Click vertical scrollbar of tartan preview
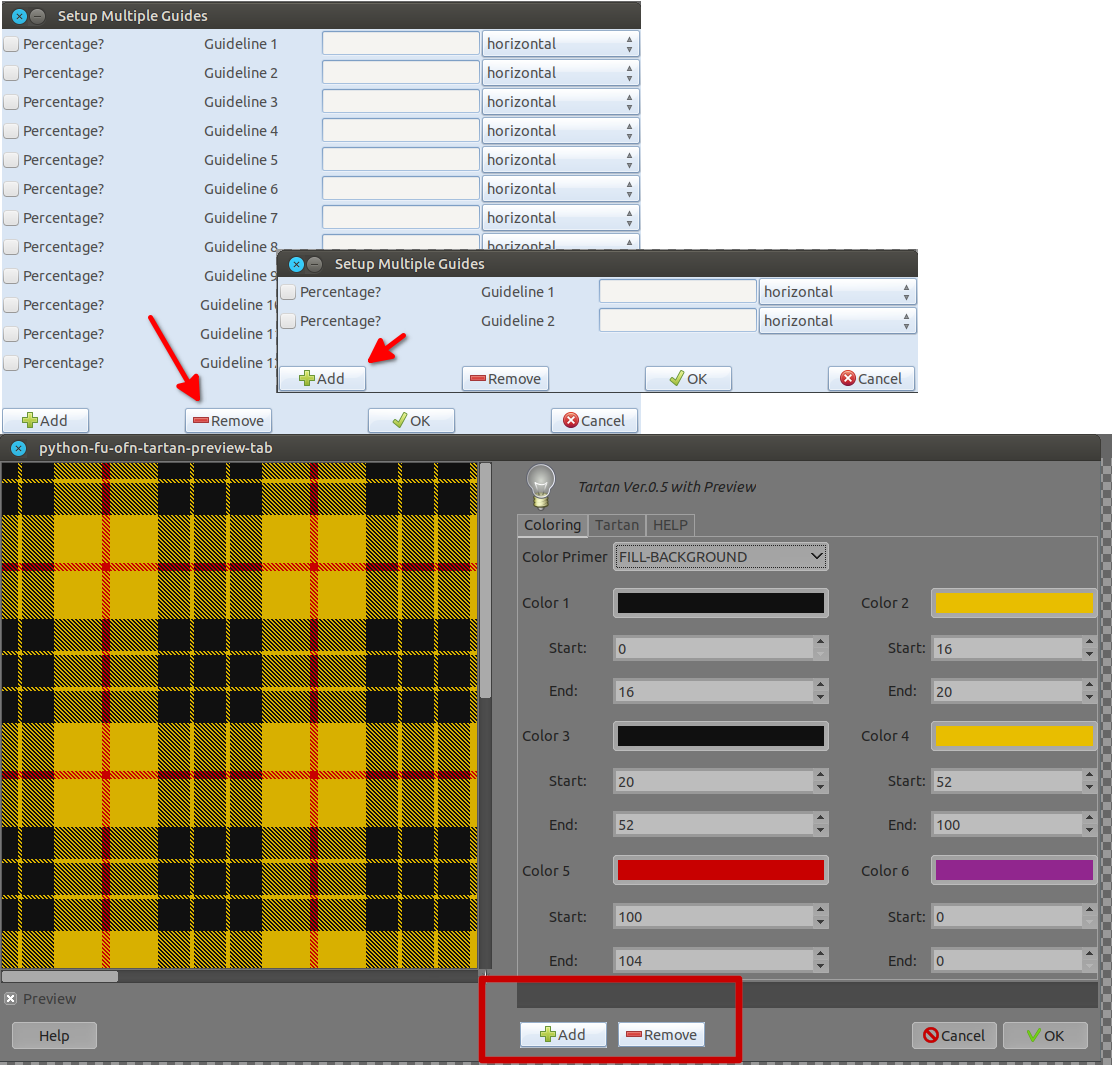Viewport: 1112px width, 1065px height. click(486, 581)
